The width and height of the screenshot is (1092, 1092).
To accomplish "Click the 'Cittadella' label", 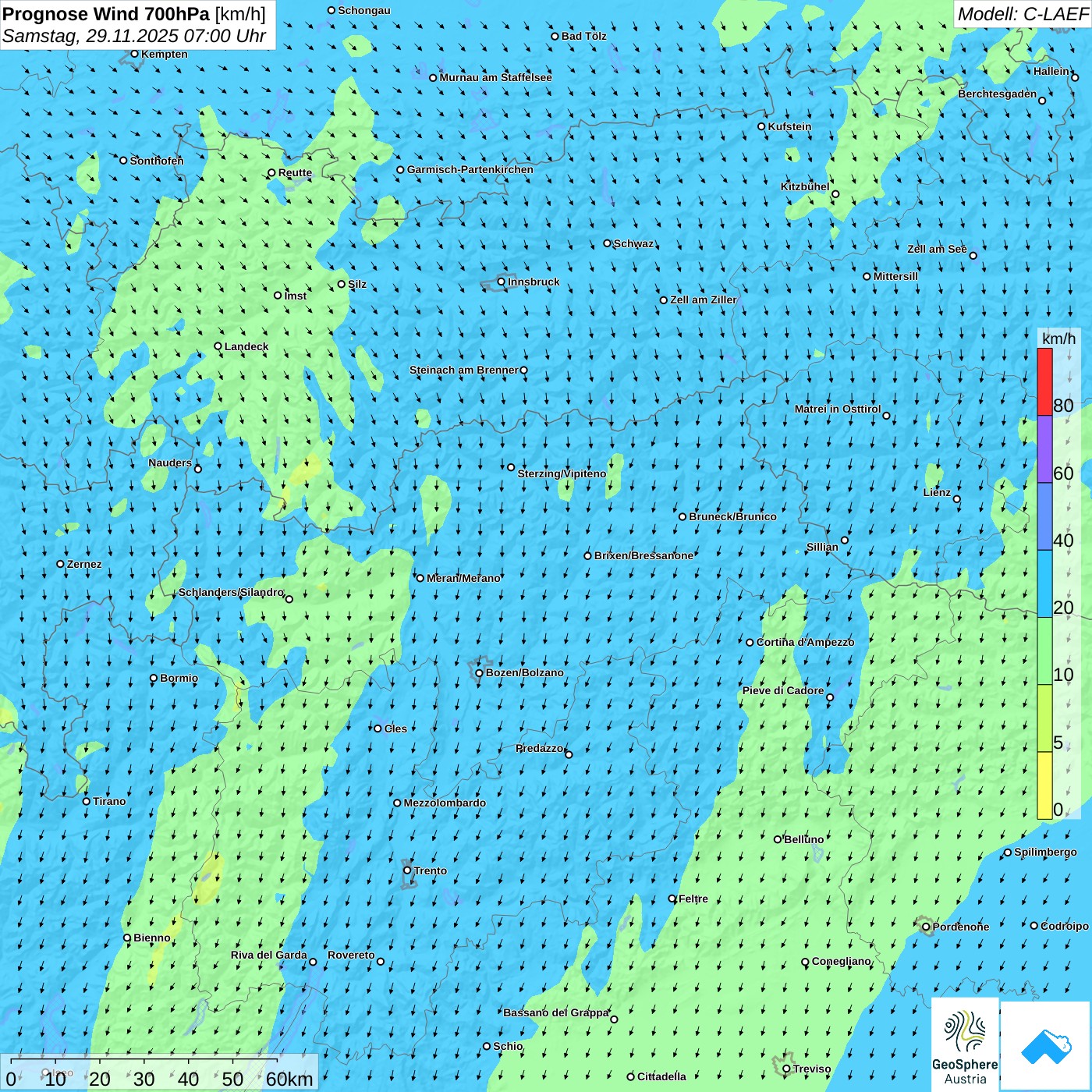I will (x=662, y=1076).
